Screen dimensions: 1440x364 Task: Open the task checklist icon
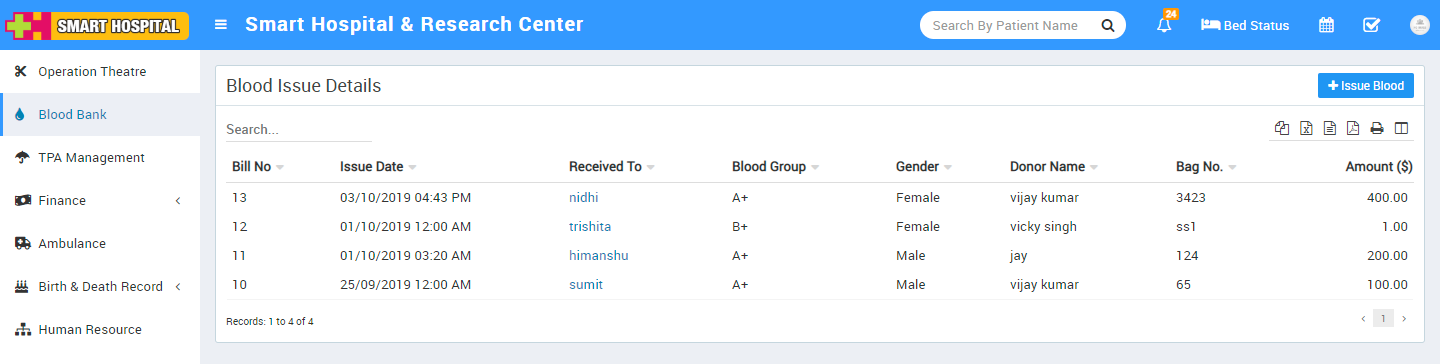[x=1372, y=25]
